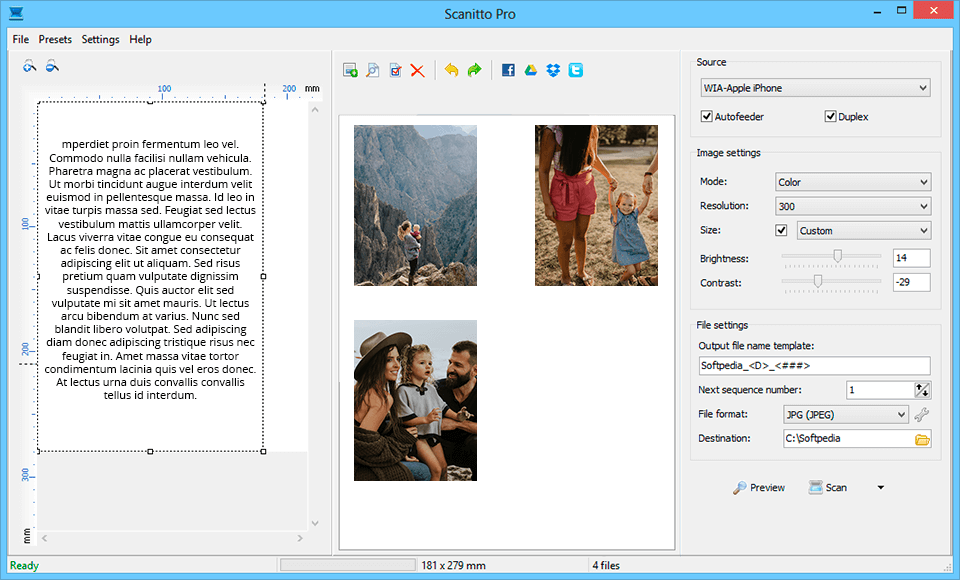Viewport: 960px width, 580px height.
Task: Share to Facebook using its icon
Action: point(508,70)
